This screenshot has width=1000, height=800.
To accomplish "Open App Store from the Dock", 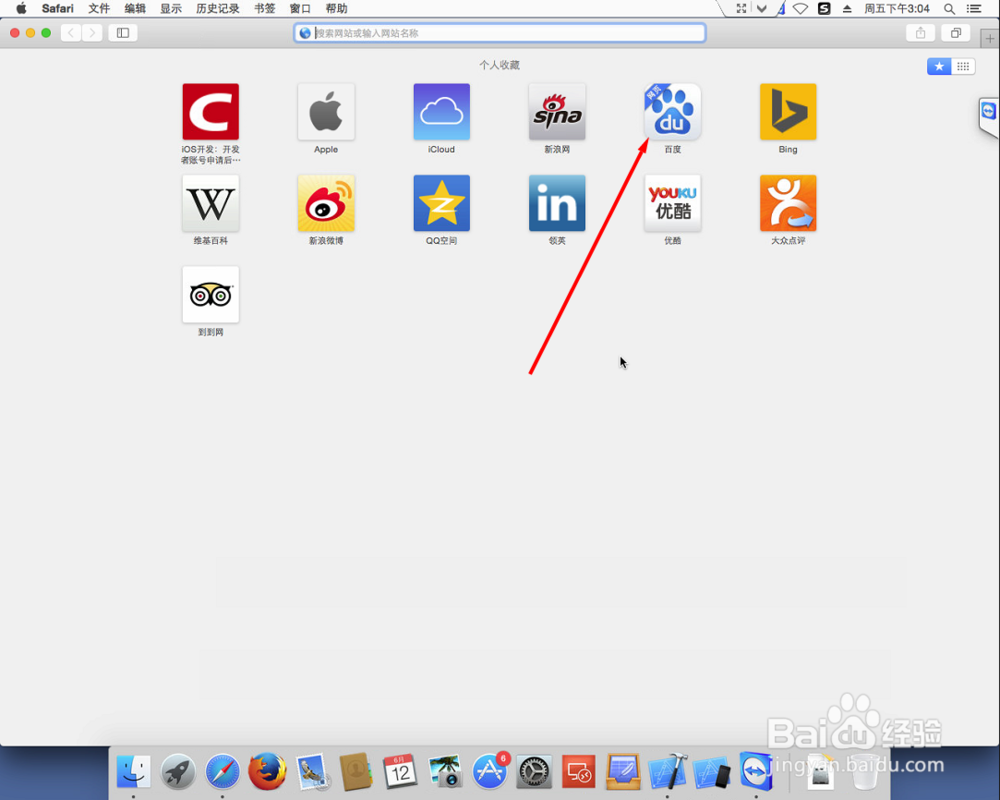I will point(490,771).
